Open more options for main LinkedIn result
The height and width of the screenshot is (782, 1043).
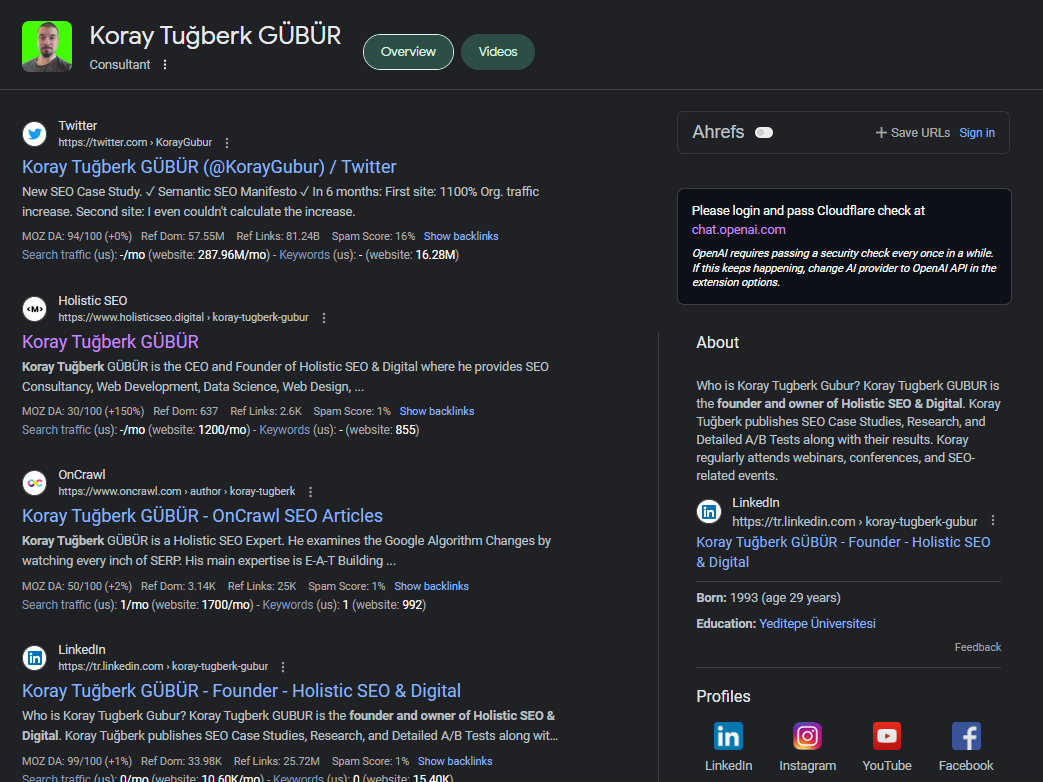(x=283, y=667)
